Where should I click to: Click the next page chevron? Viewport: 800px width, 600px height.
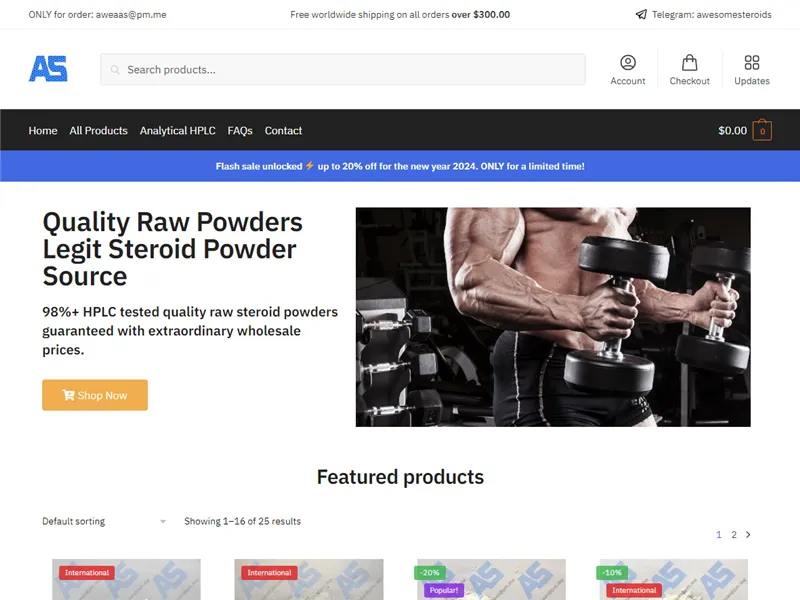click(748, 534)
